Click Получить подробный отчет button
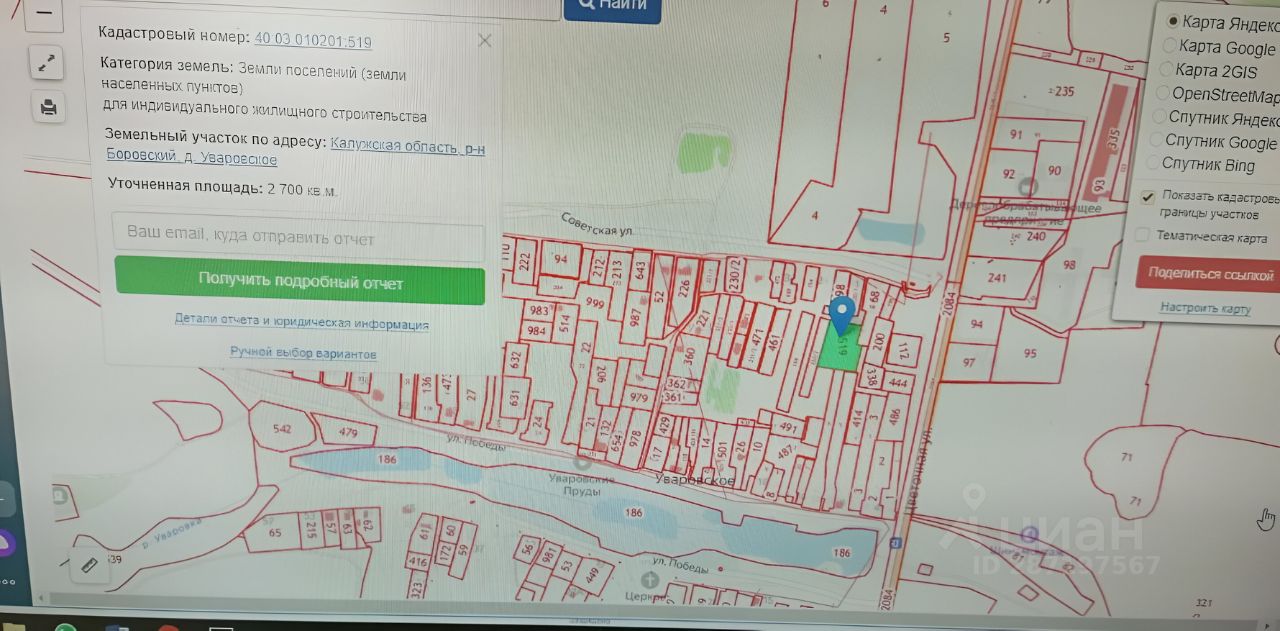The height and width of the screenshot is (631, 1280). pyautogui.click(x=300, y=282)
